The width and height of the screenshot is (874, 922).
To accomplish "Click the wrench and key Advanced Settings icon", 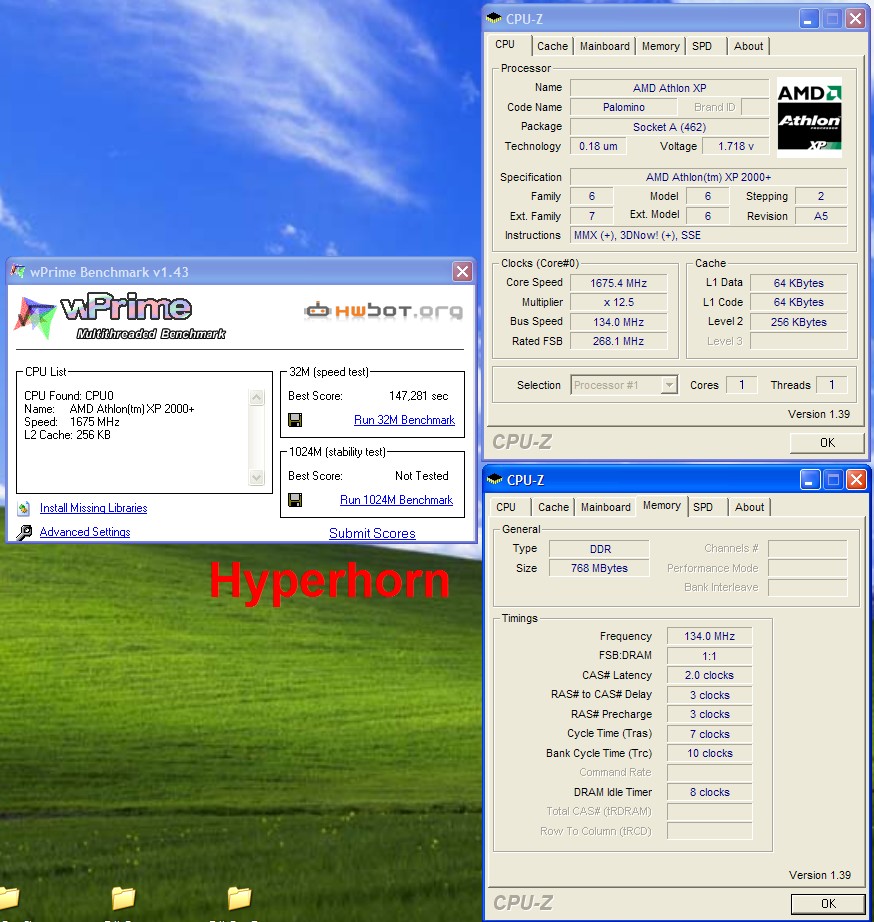I will coord(24,532).
